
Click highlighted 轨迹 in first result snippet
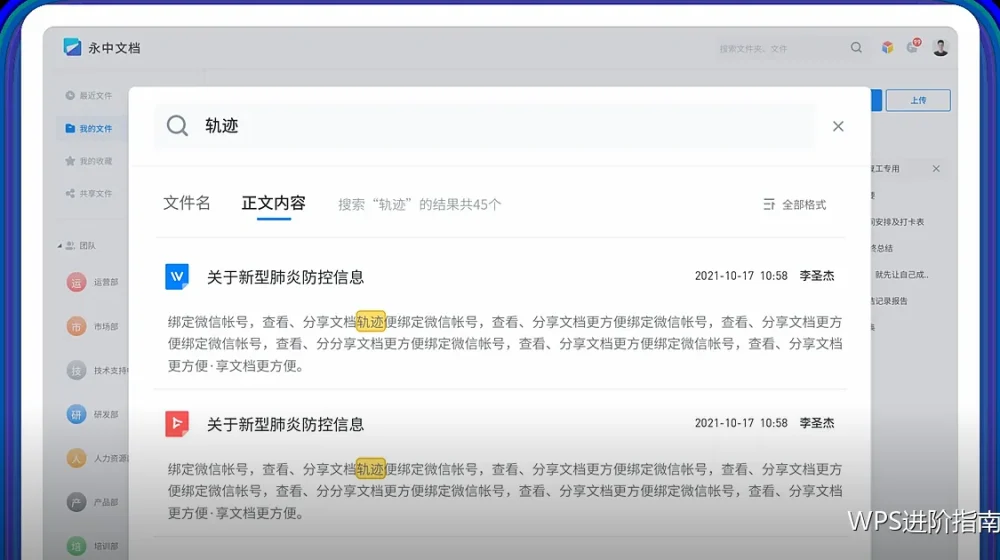pos(370,321)
